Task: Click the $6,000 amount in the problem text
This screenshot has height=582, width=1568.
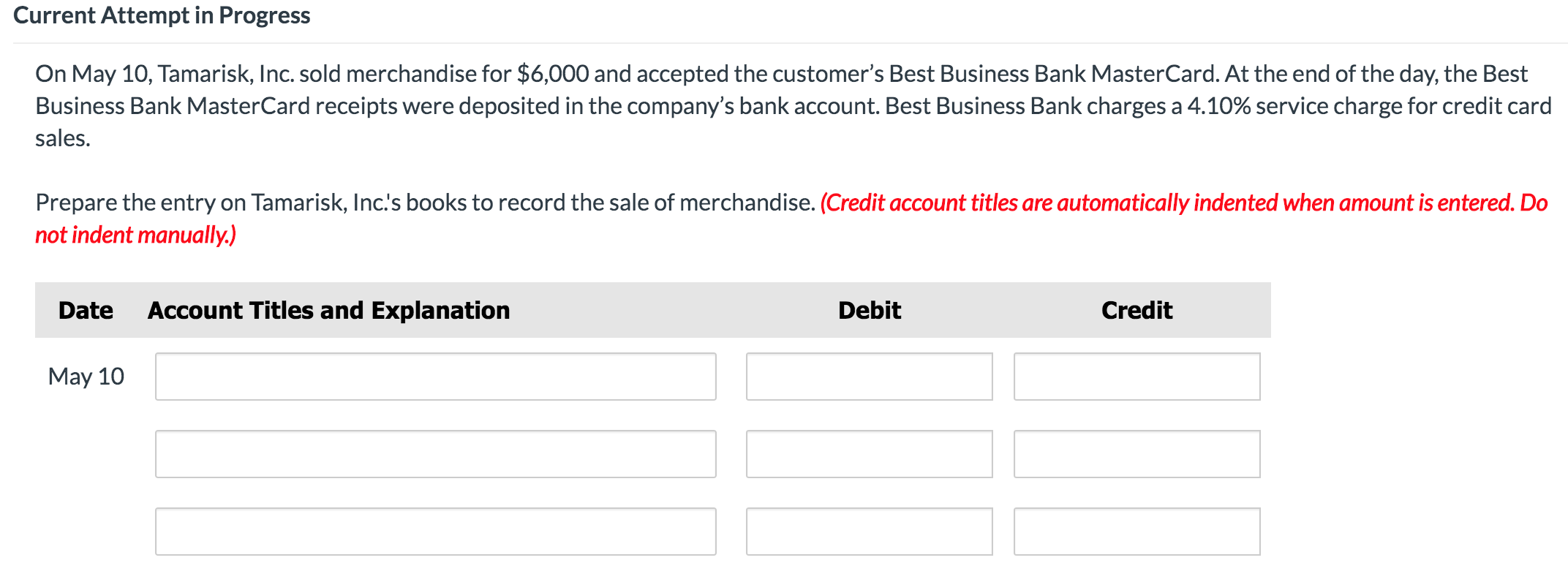Action: tap(553, 73)
